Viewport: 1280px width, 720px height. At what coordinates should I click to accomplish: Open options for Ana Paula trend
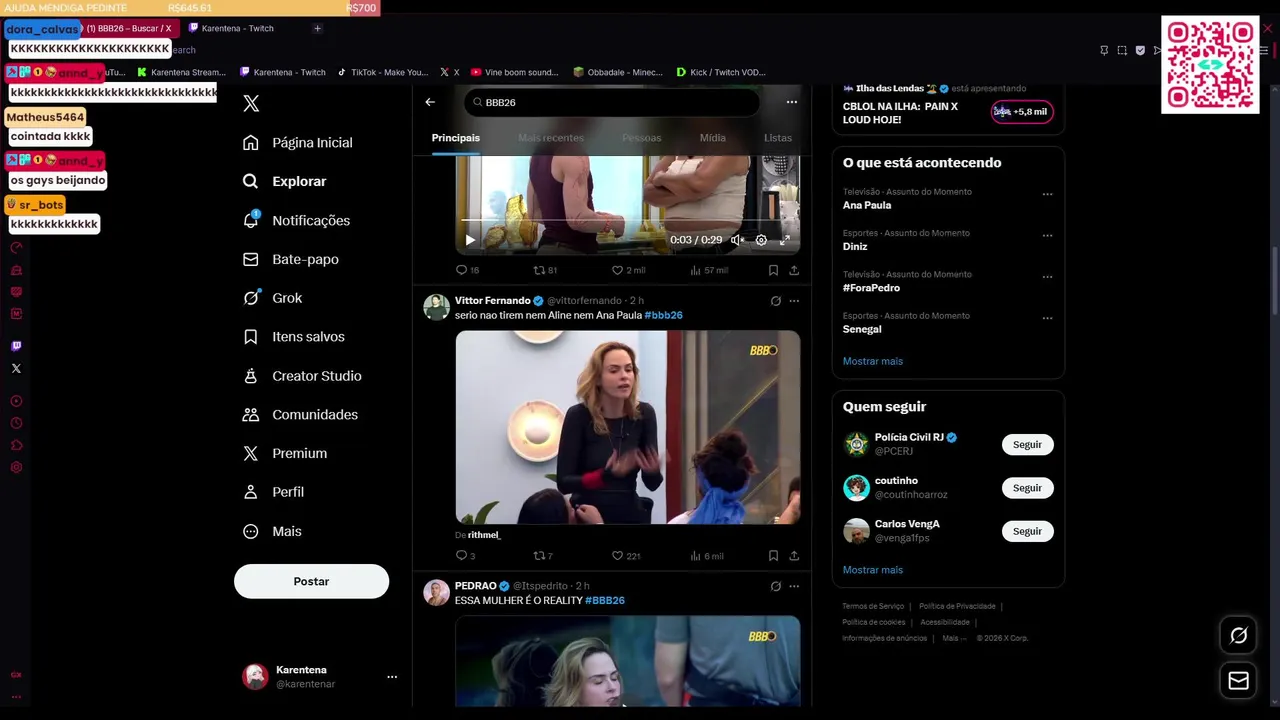[1047, 194]
